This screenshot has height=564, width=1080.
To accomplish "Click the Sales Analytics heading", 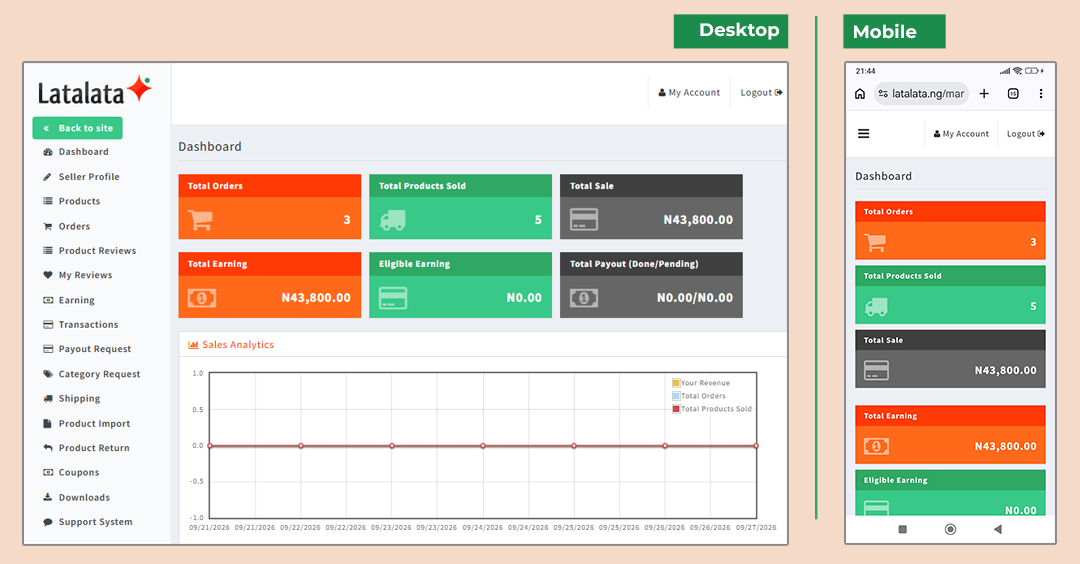I will 238,344.
